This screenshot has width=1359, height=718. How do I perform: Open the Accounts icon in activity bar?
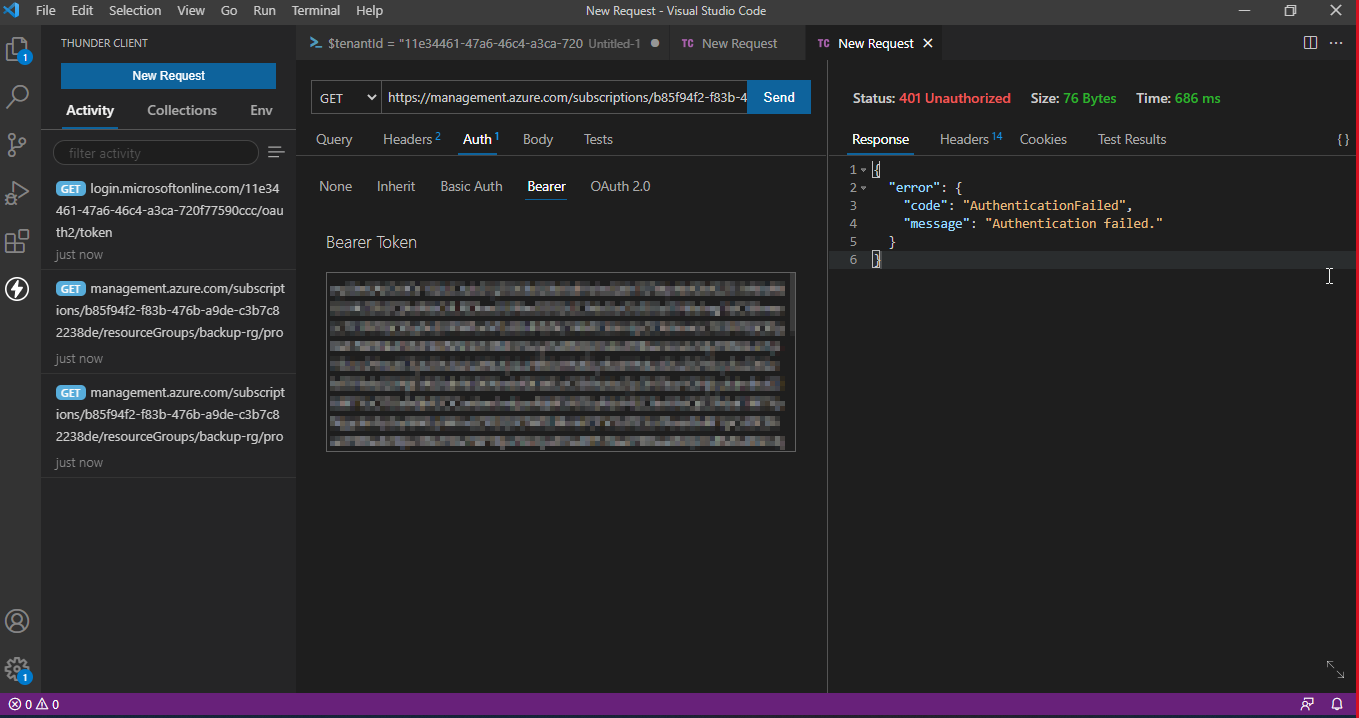[18, 621]
